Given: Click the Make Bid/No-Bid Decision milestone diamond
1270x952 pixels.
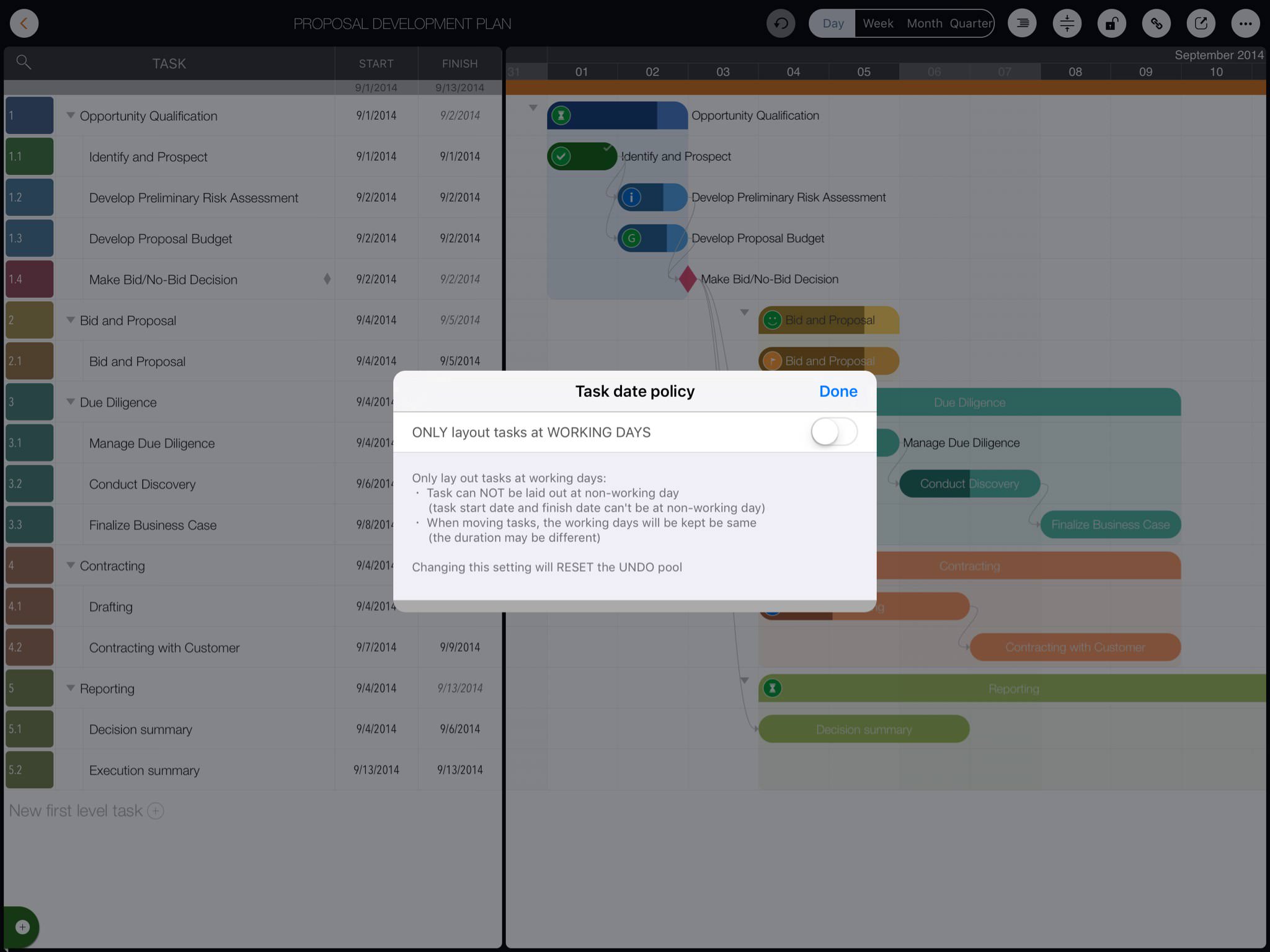Looking at the screenshot, I should tap(687, 279).
